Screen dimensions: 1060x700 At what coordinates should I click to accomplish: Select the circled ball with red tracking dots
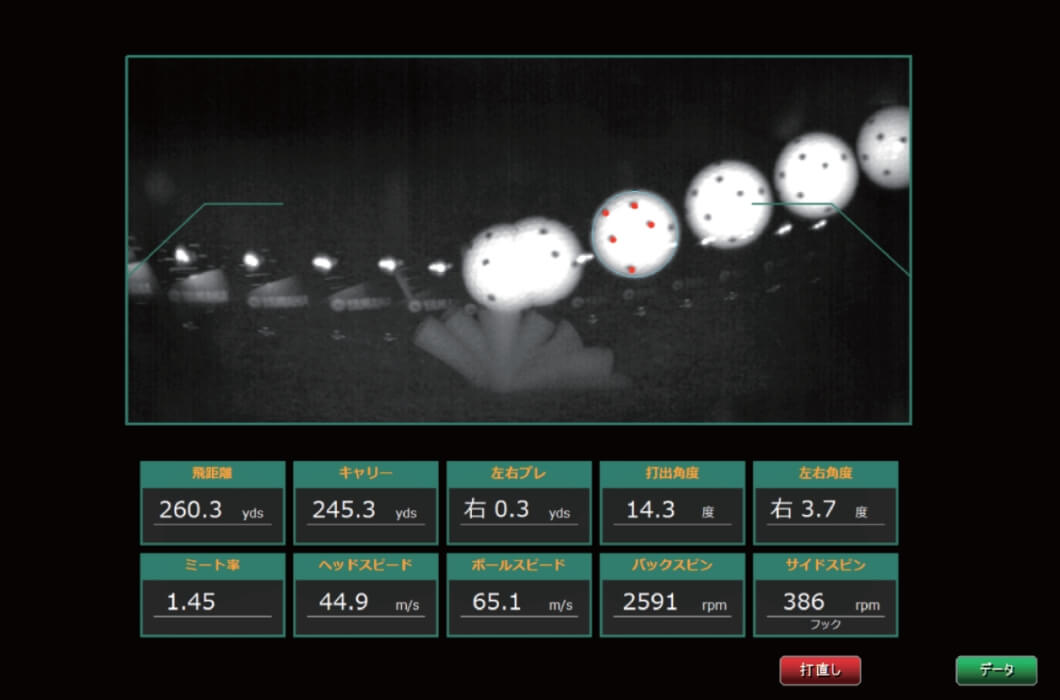click(635, 234)
